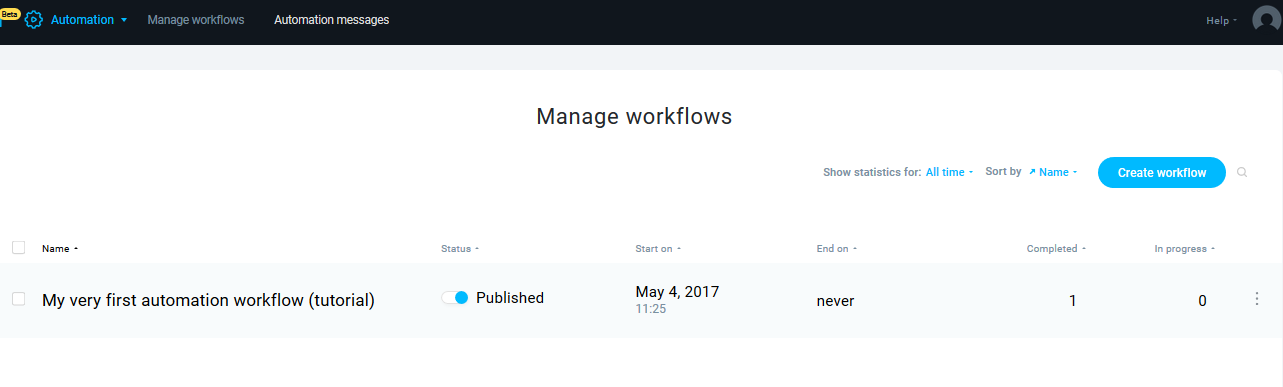Image resolution: width=1283 pixels, height=387 pixels.
Task: Sort by the Start on column header
Action: tap(658, 248)
